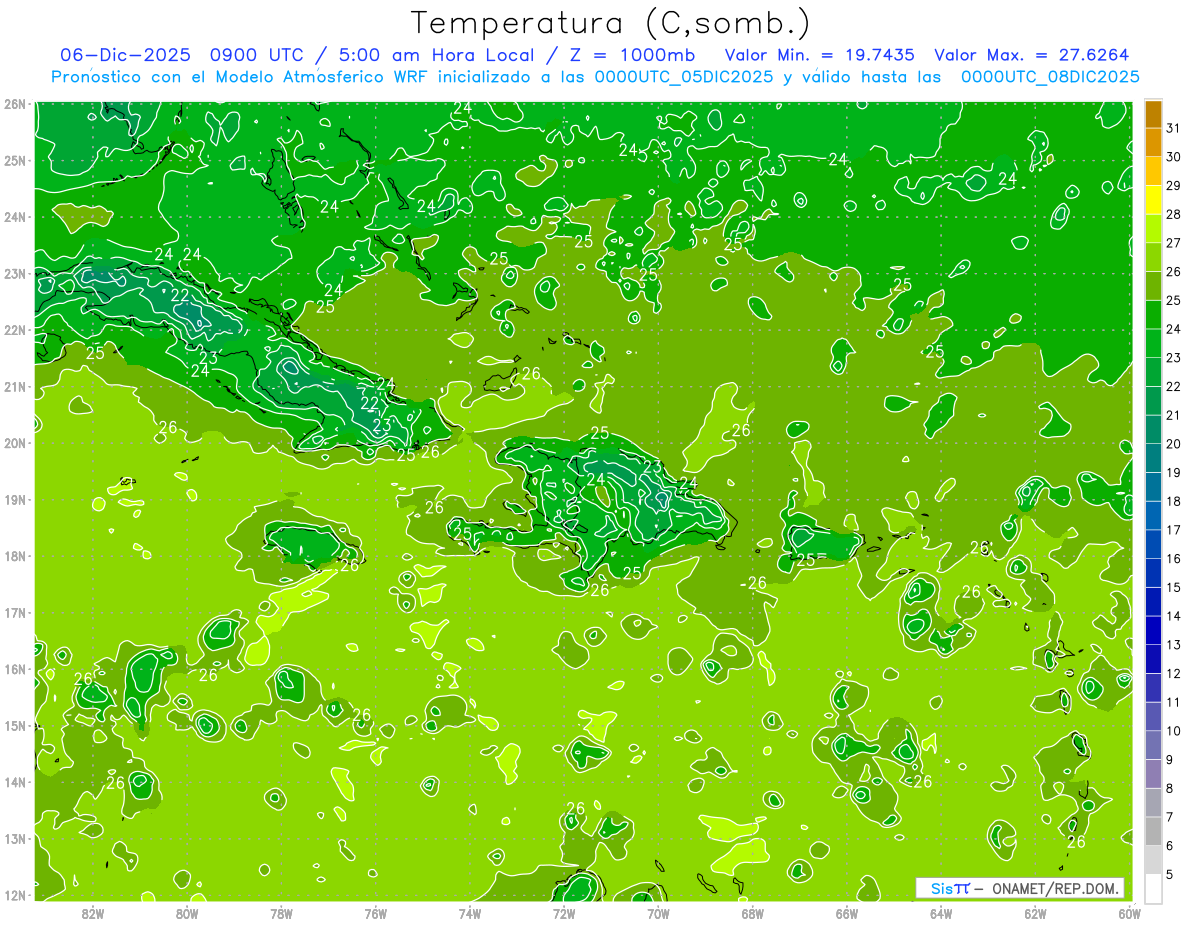1200x927 pixels.
Task: Click the '60W' longitude axis label
Action: [x=1129, y=913]
